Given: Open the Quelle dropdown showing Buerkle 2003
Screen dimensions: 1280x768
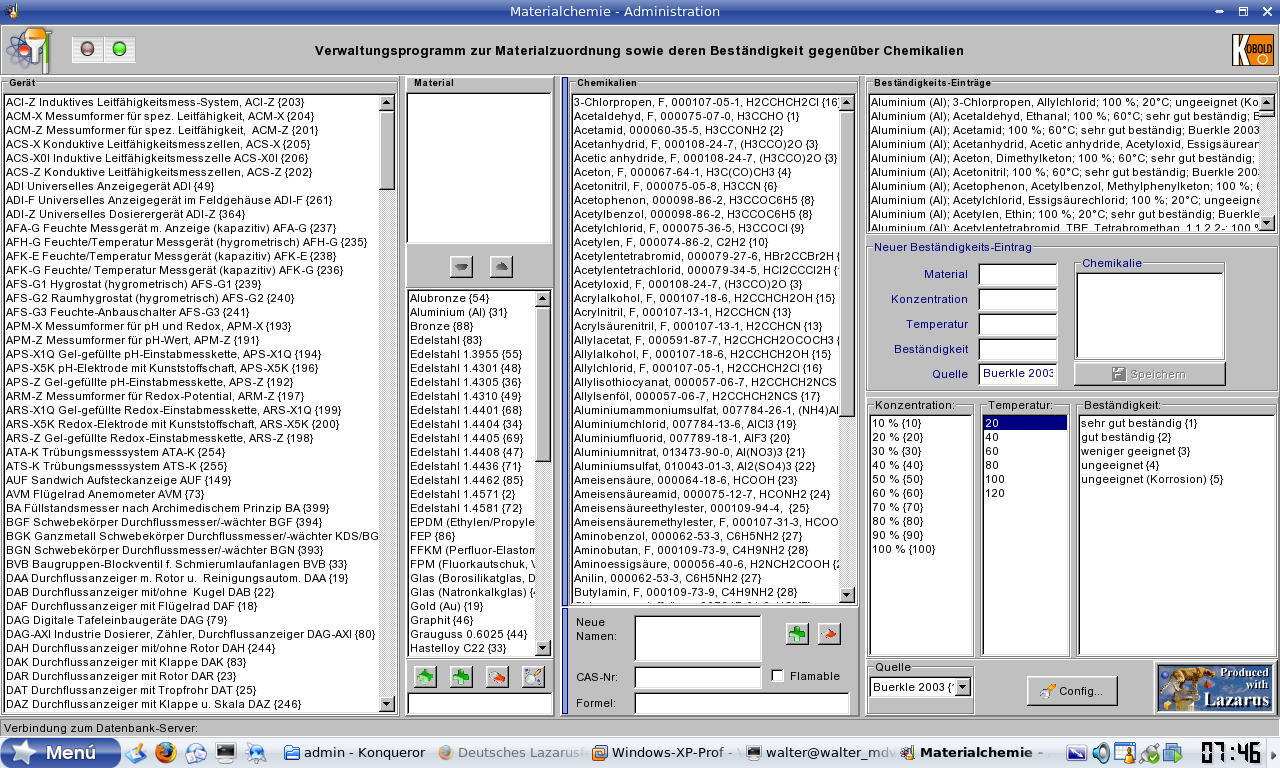Looking at the screenshot, I should [963, 687].
